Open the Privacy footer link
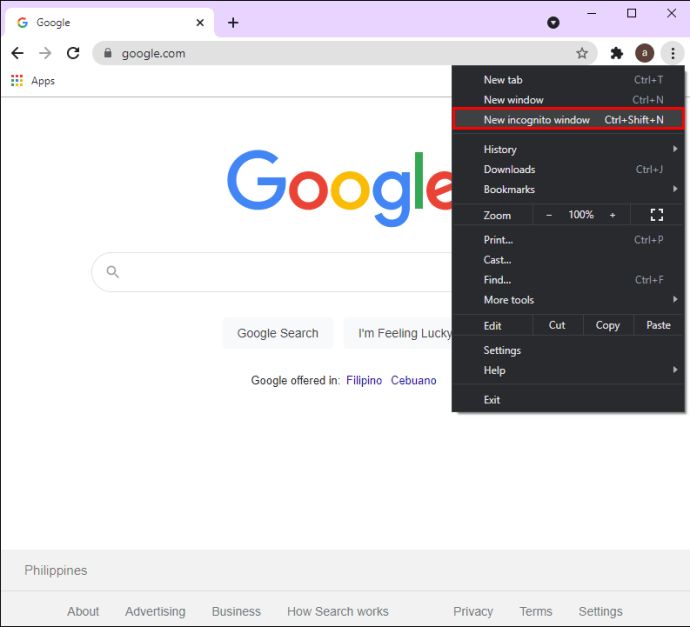The image size is (690, 627). pos(473,611)
